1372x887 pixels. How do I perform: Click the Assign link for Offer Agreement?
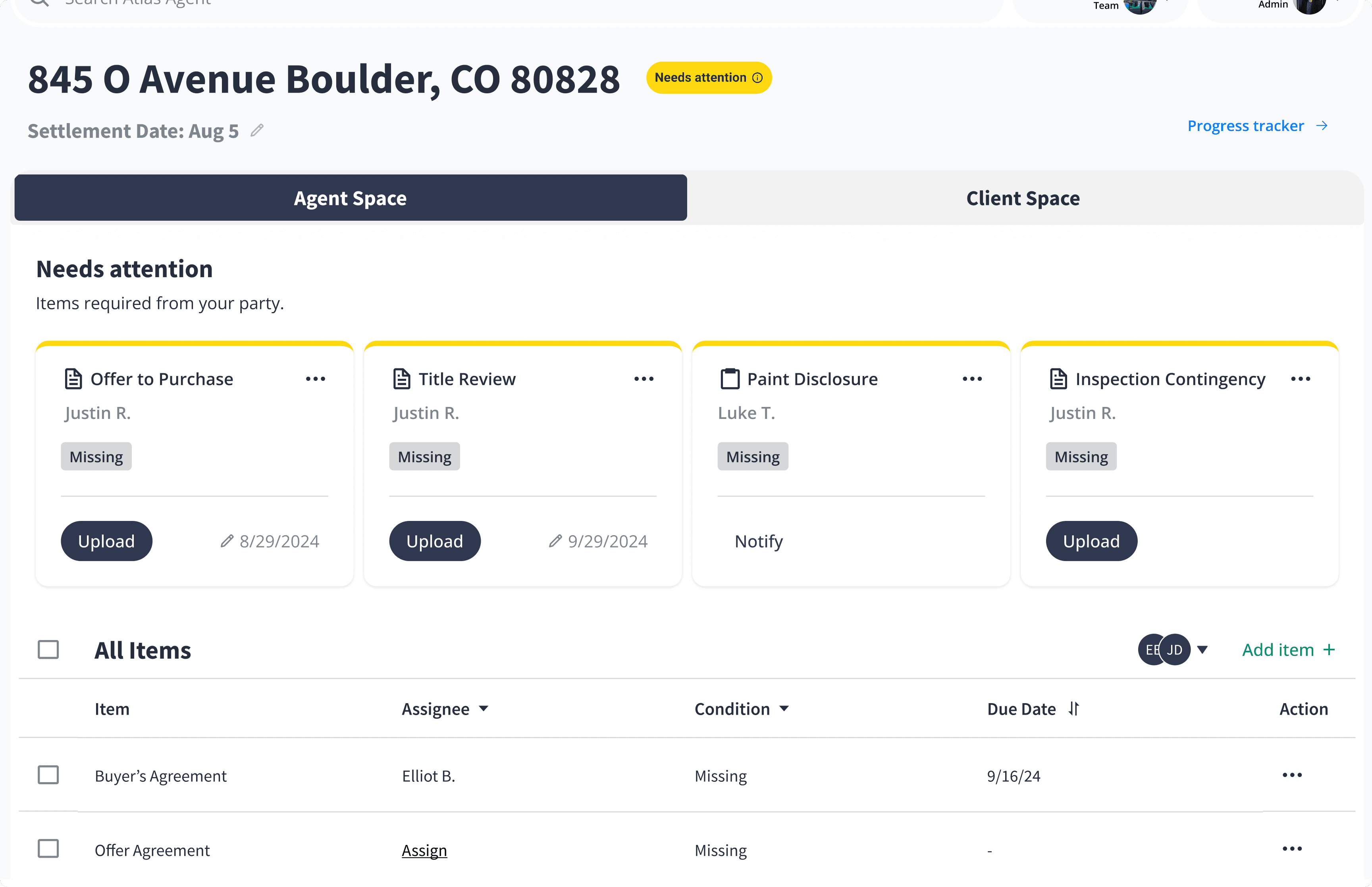pyautogui.click(x=424, y=850)
